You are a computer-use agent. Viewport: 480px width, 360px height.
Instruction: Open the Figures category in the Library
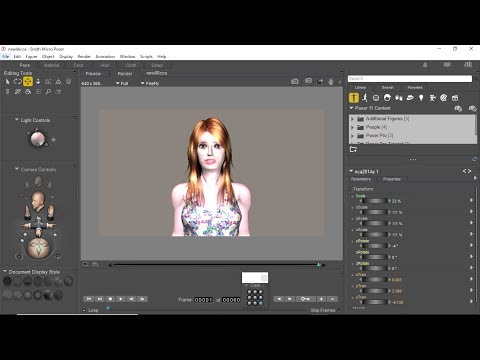coord(354,98)
